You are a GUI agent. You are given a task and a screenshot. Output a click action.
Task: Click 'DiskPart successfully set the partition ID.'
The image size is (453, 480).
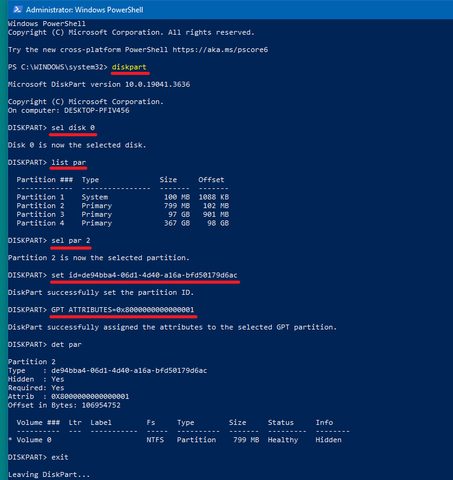click(x=101, y=292)
